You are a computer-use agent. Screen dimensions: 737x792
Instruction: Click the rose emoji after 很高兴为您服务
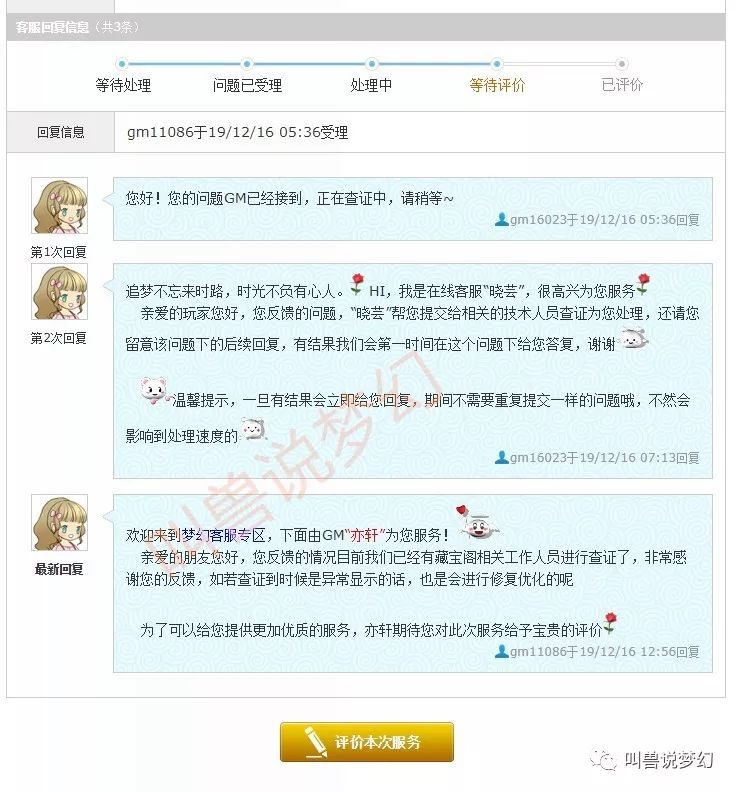643,284
